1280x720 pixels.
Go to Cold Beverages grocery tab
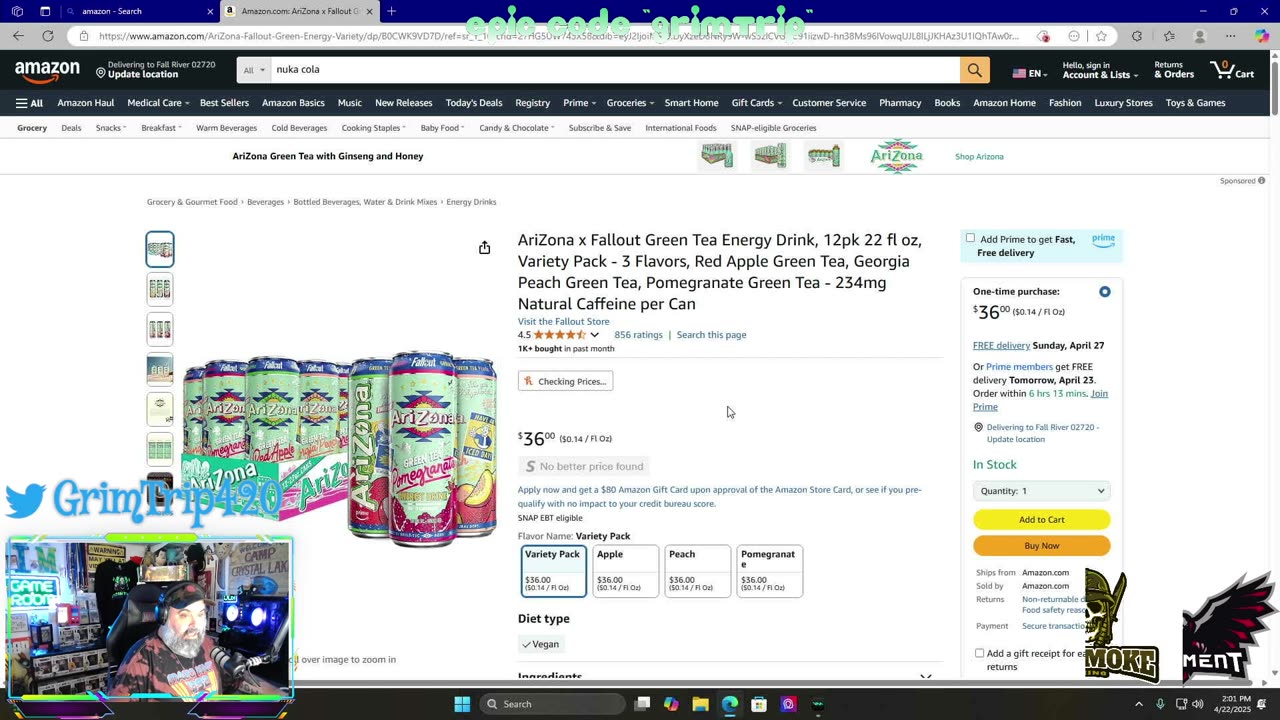tap(299, 128)
